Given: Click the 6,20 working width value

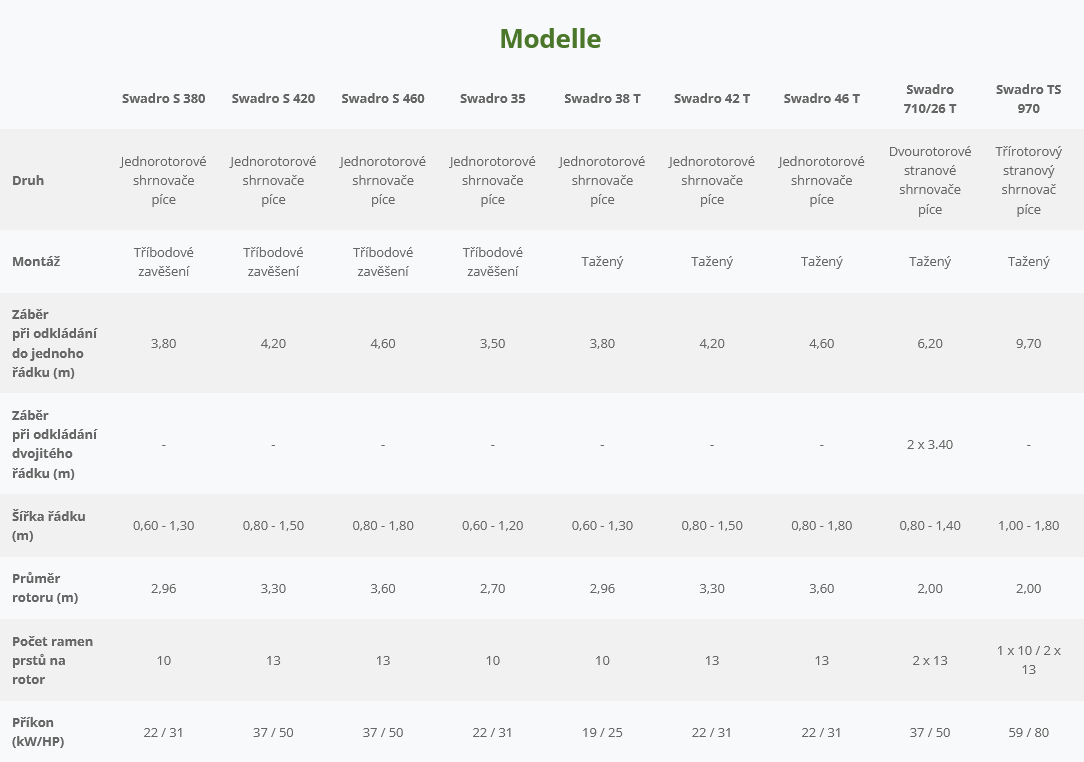Looking at the screenshot, I should (930, 343).
